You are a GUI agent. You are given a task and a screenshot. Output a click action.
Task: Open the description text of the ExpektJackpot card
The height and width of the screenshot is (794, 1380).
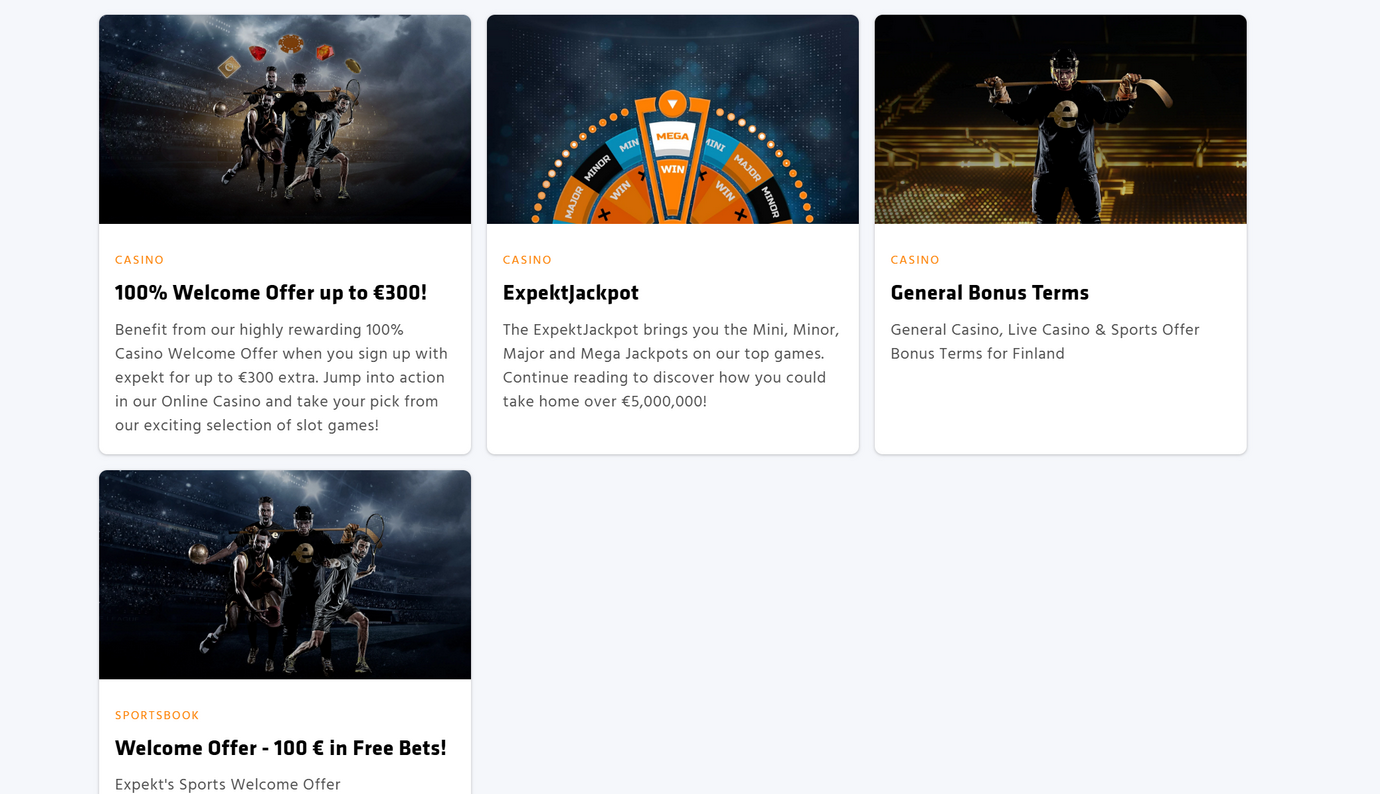point(671,366)
